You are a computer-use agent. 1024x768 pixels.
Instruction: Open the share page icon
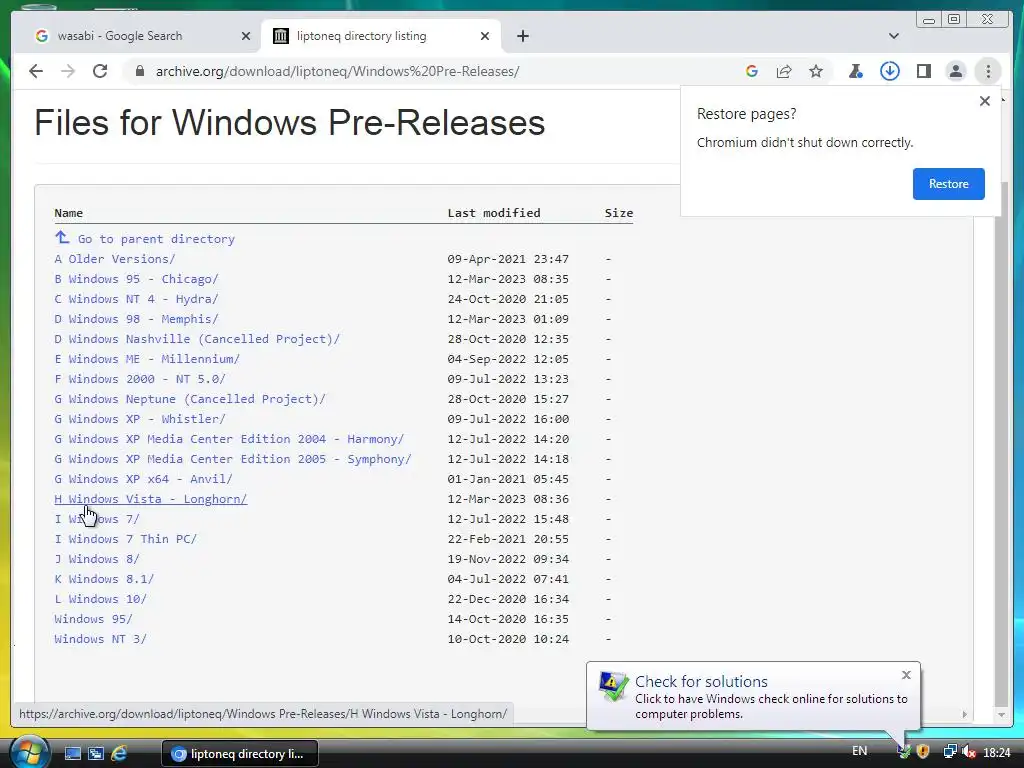coord(784,71)
